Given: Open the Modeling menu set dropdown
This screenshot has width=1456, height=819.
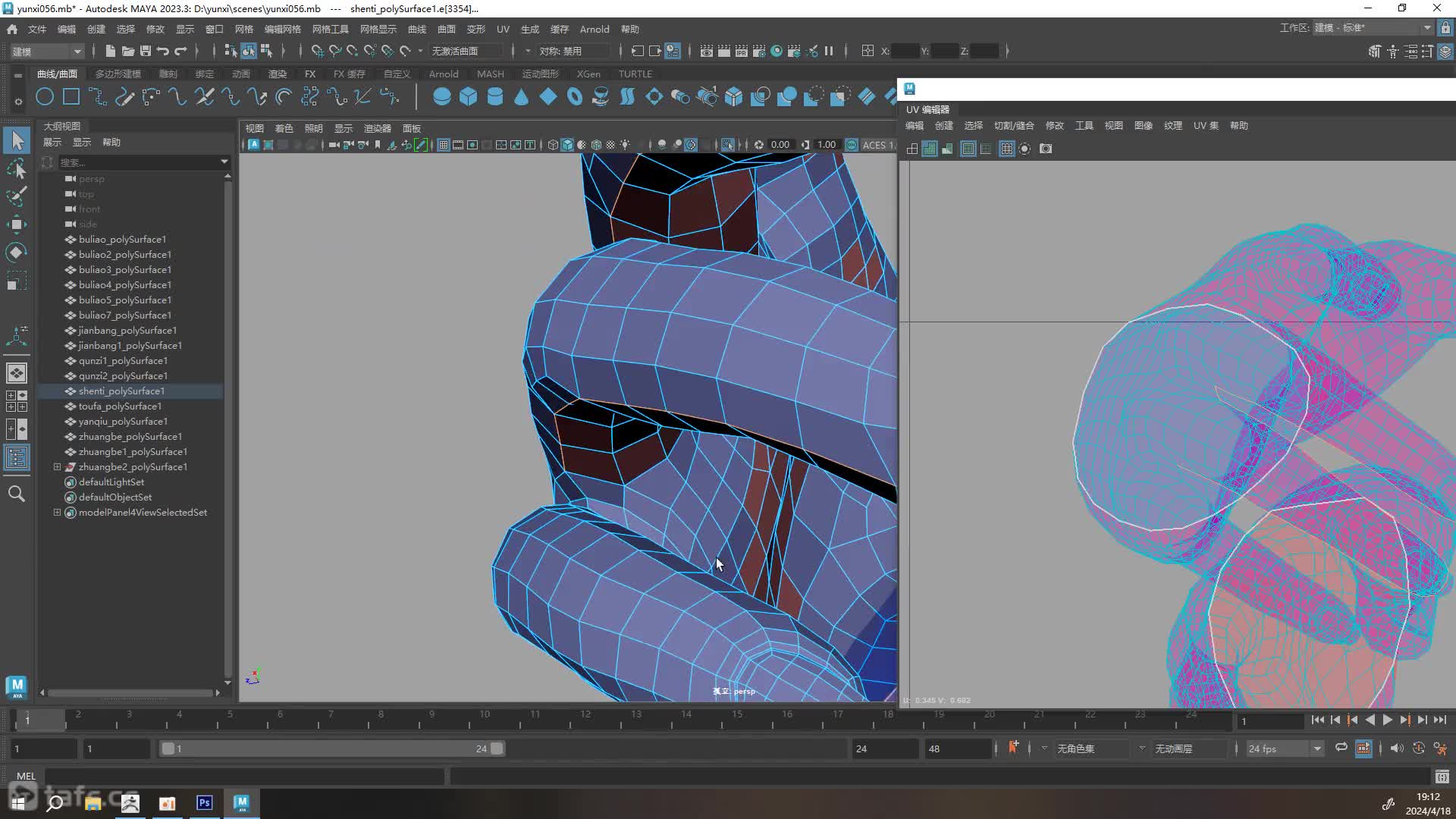Looking at the screenshot, I should (47, 51).
